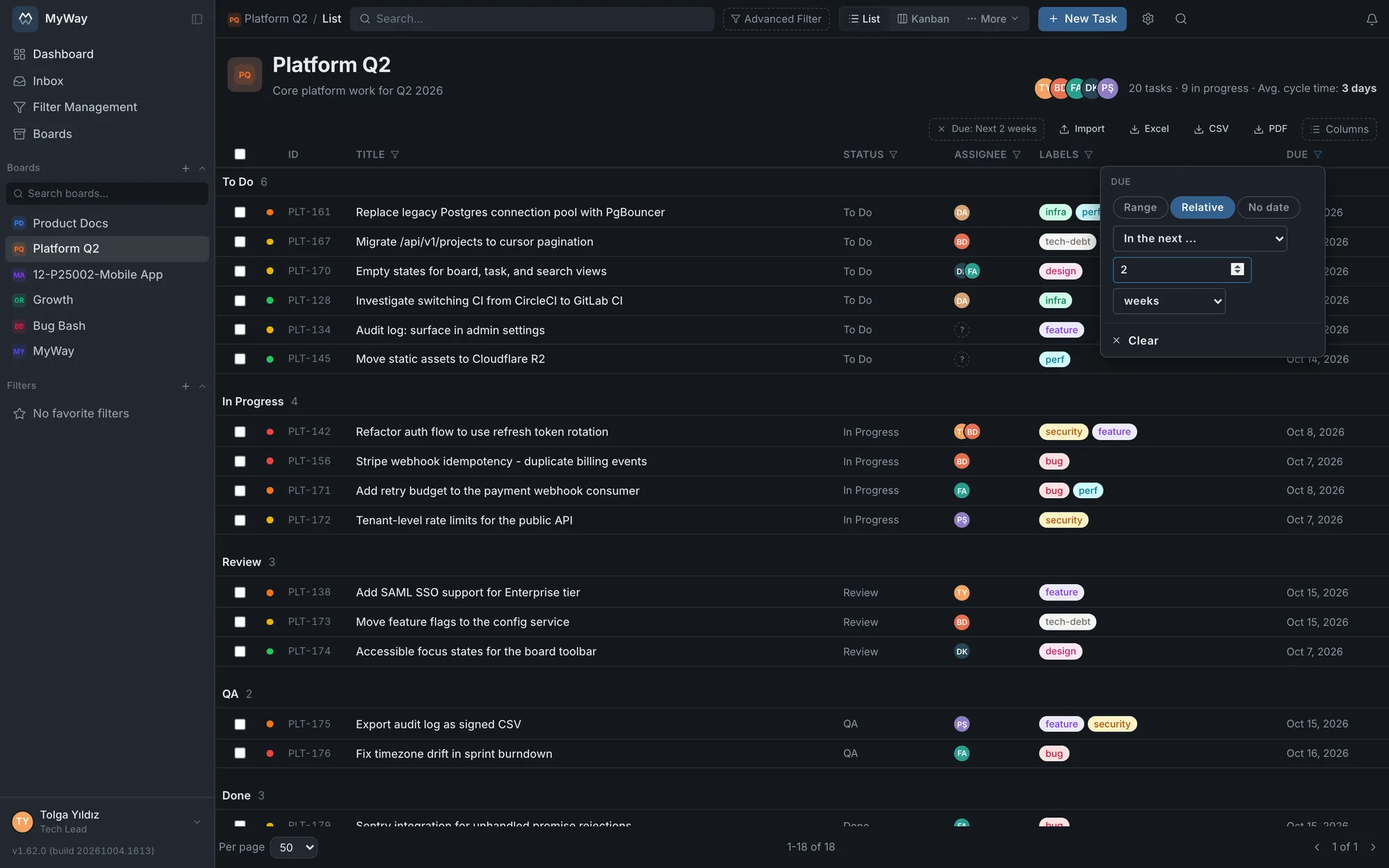Switch to Kanban view
The image size is (1389, 868).
(x=923, y=19)
